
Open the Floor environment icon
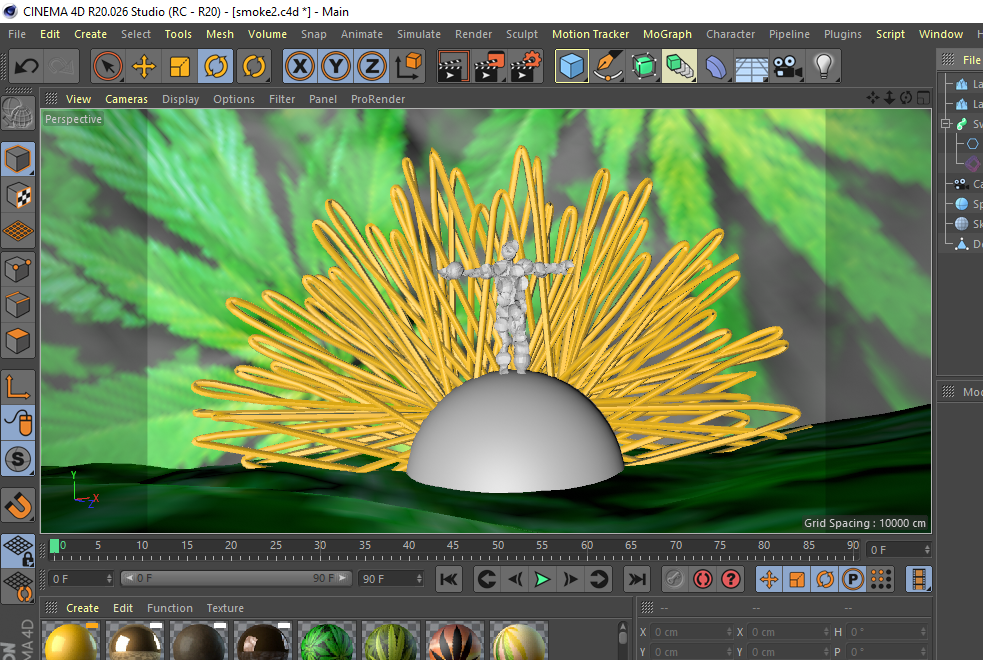click(752, 66)
